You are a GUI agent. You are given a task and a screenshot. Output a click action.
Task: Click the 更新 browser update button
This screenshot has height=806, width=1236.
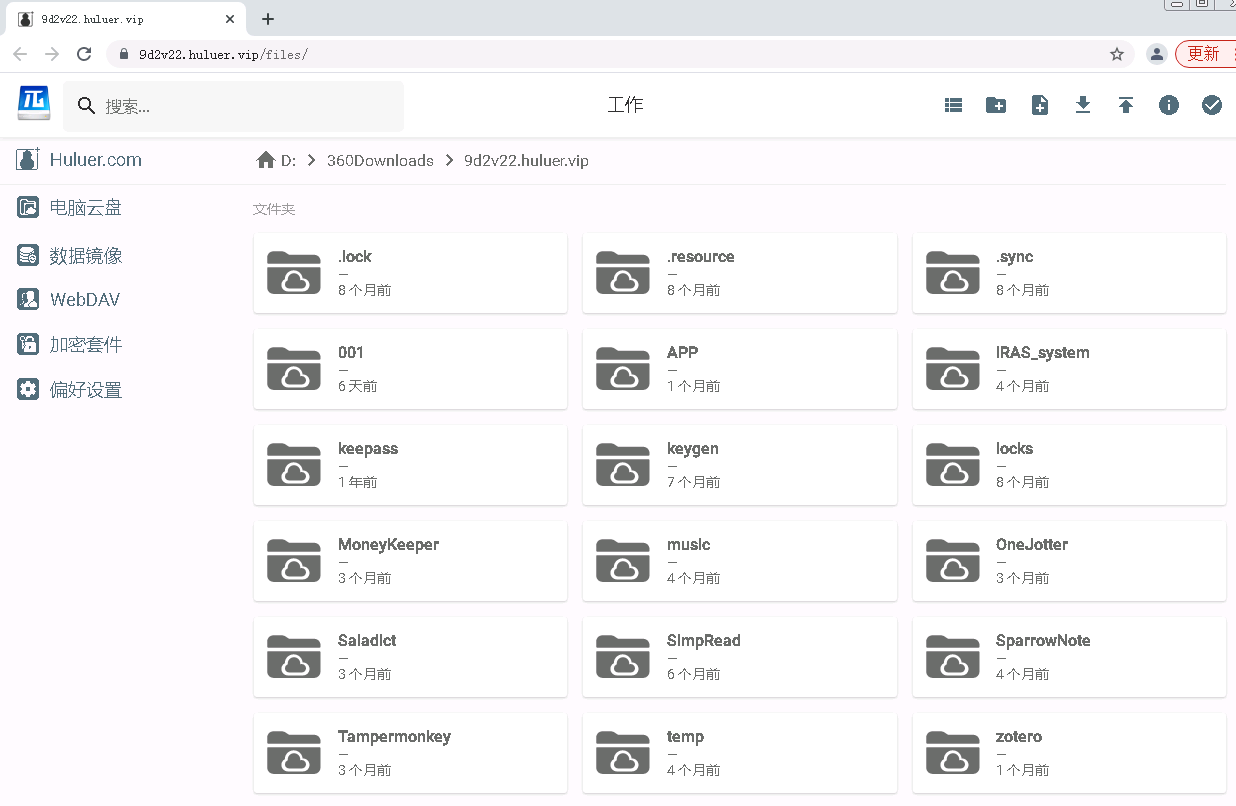(1206, 54)
